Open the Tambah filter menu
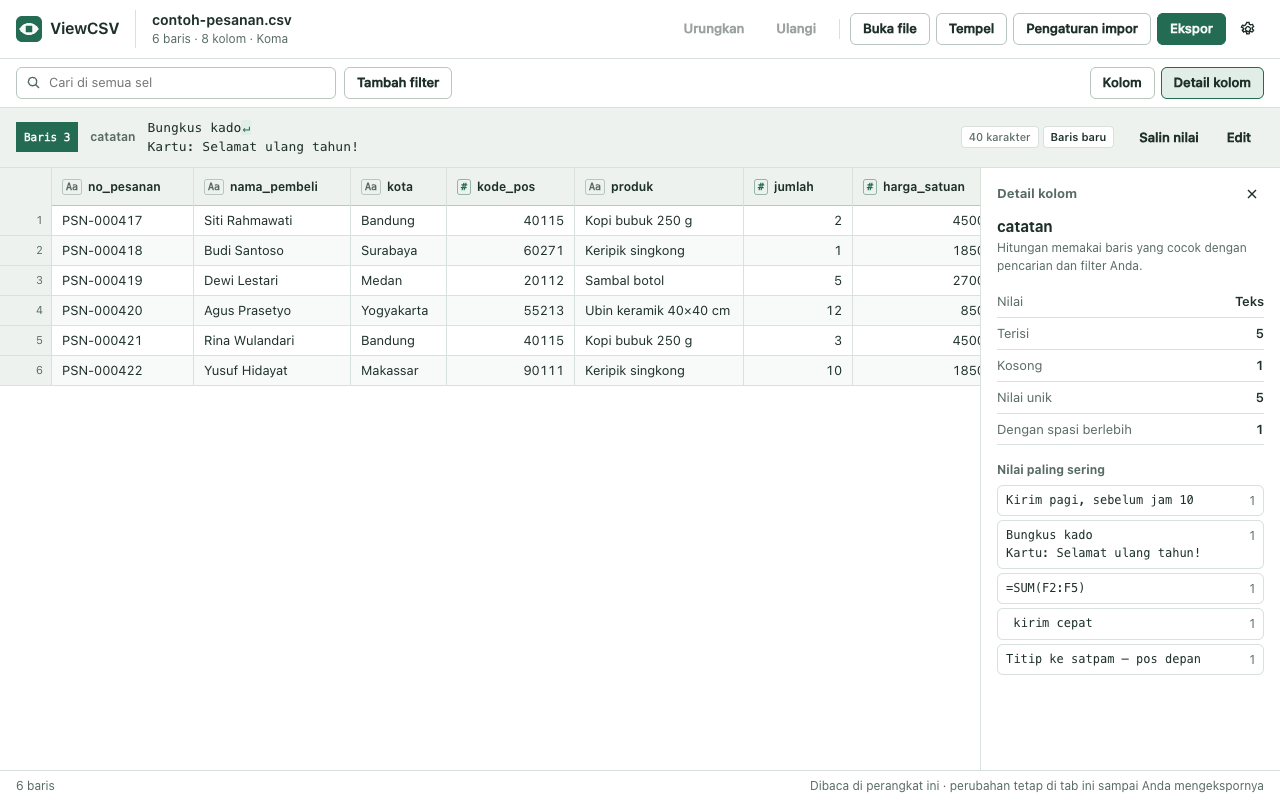Image resolution: width=1280 pixels, height=800 pixels. point(398,83)
